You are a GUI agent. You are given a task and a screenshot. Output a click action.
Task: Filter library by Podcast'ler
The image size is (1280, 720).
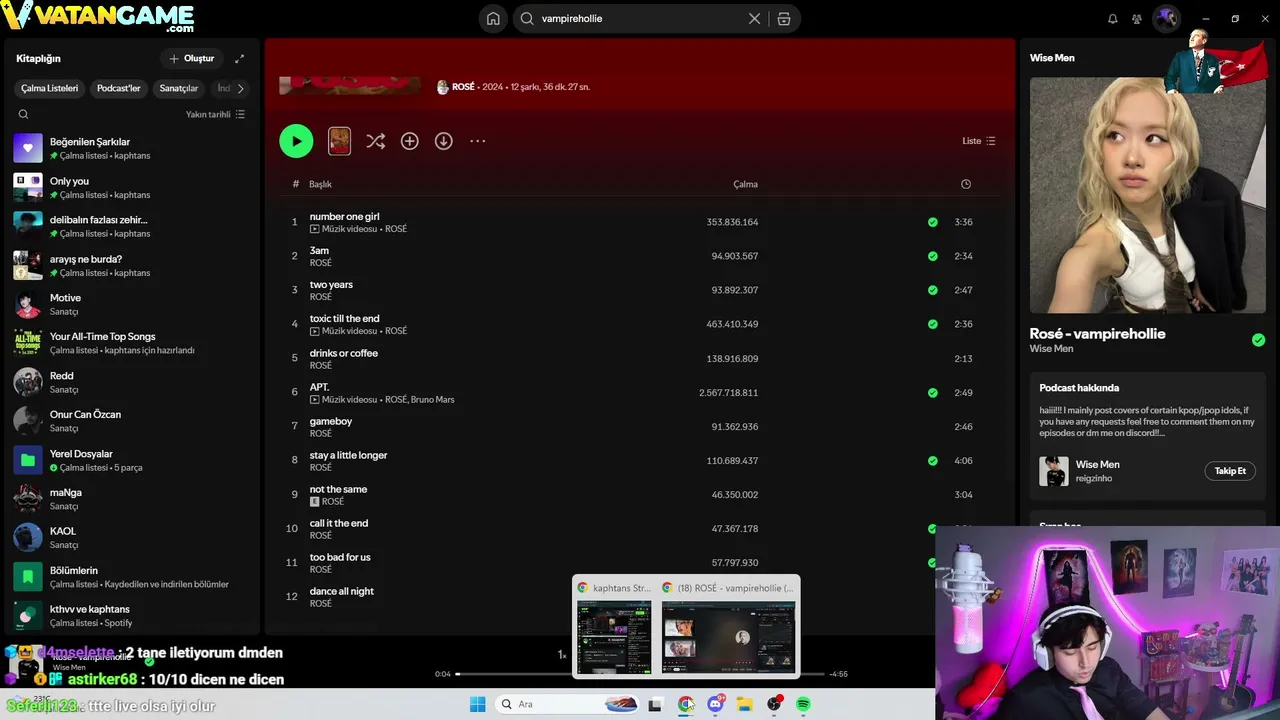tap(118, 88)
